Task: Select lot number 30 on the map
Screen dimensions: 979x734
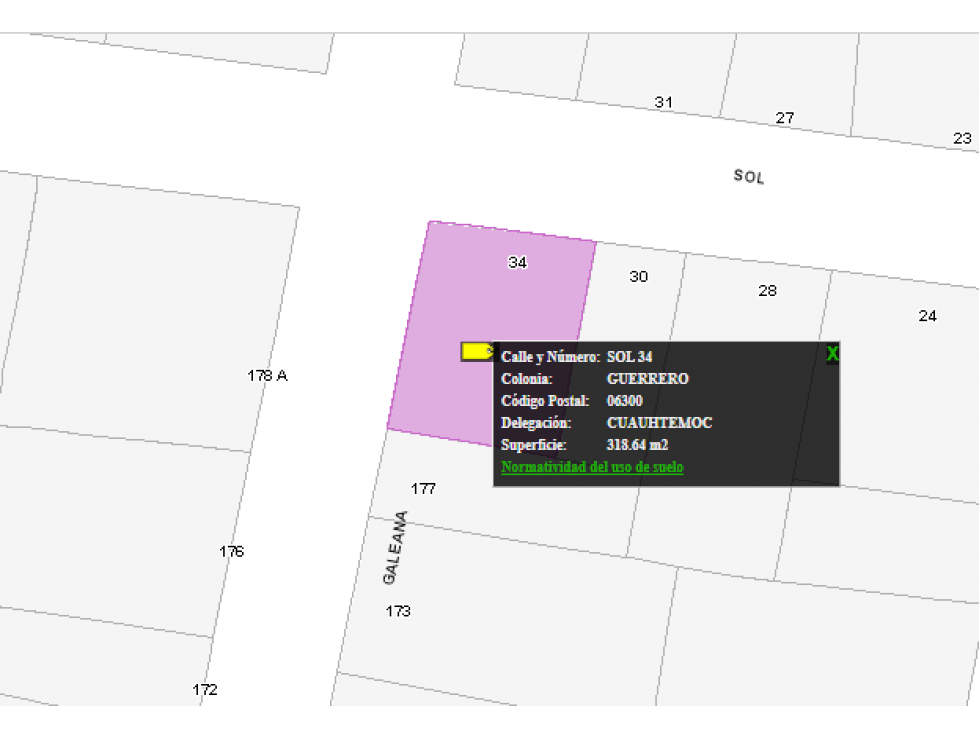Action: tap(638, 276)
